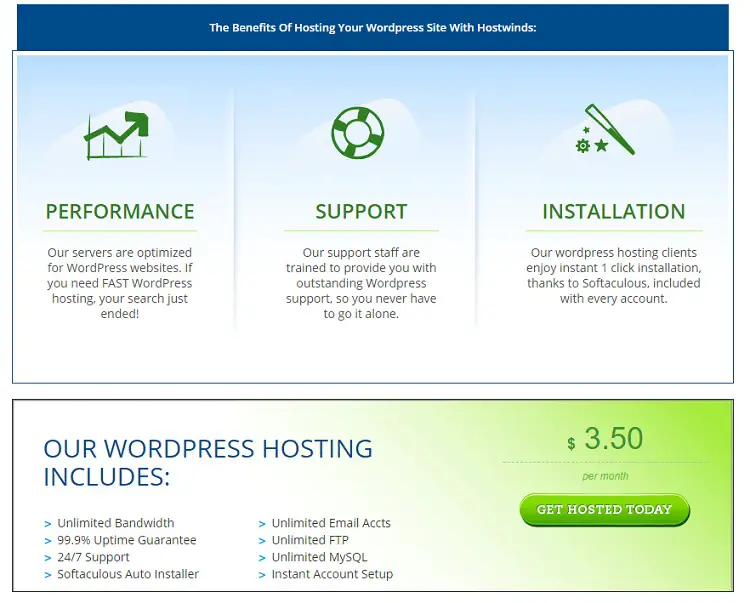Click the Get Hosted Today button
Viewport: 750px width, 603px height.
[x=605, y=510]
